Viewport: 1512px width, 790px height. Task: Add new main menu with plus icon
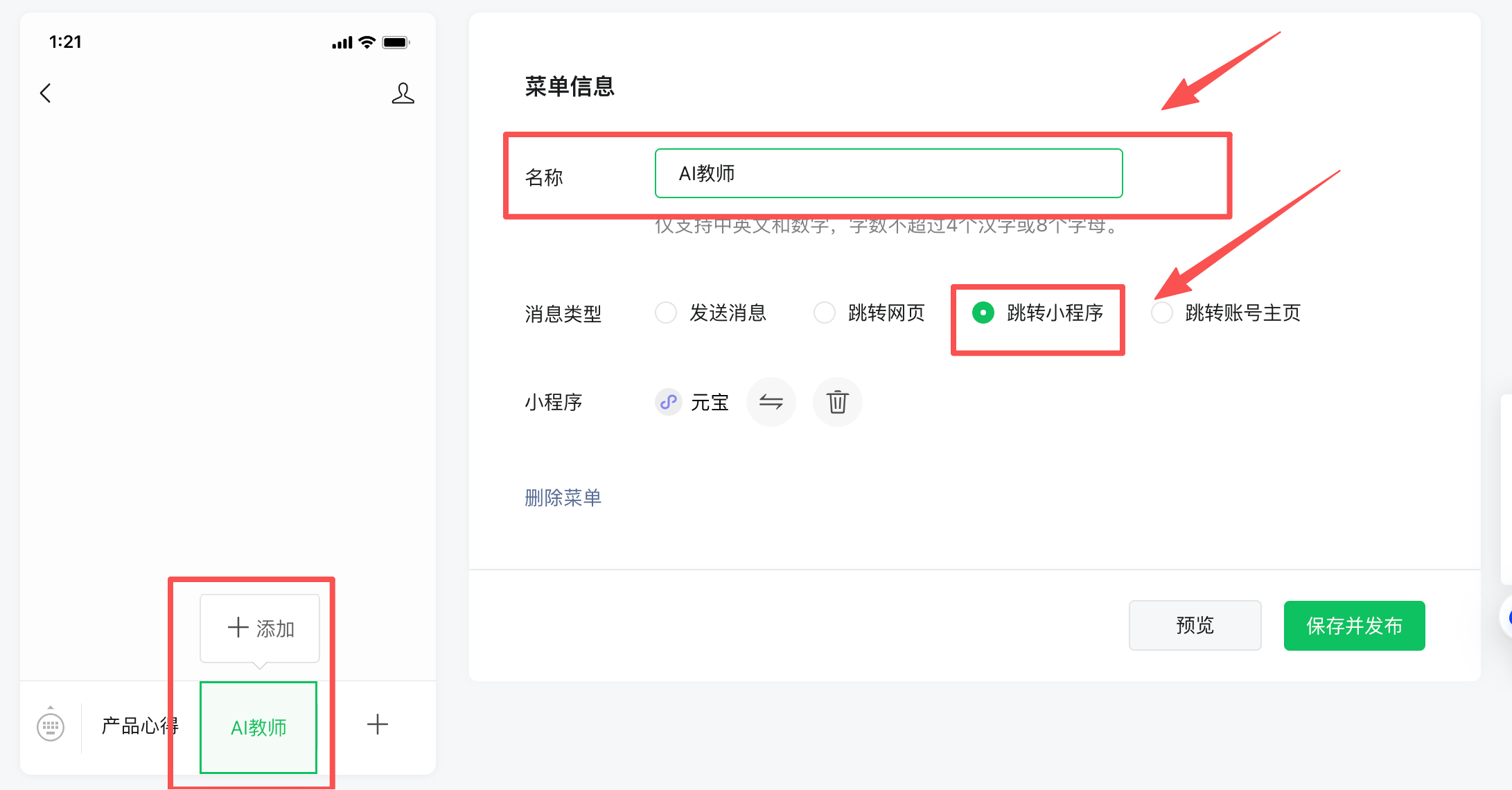tap(378, 725)
